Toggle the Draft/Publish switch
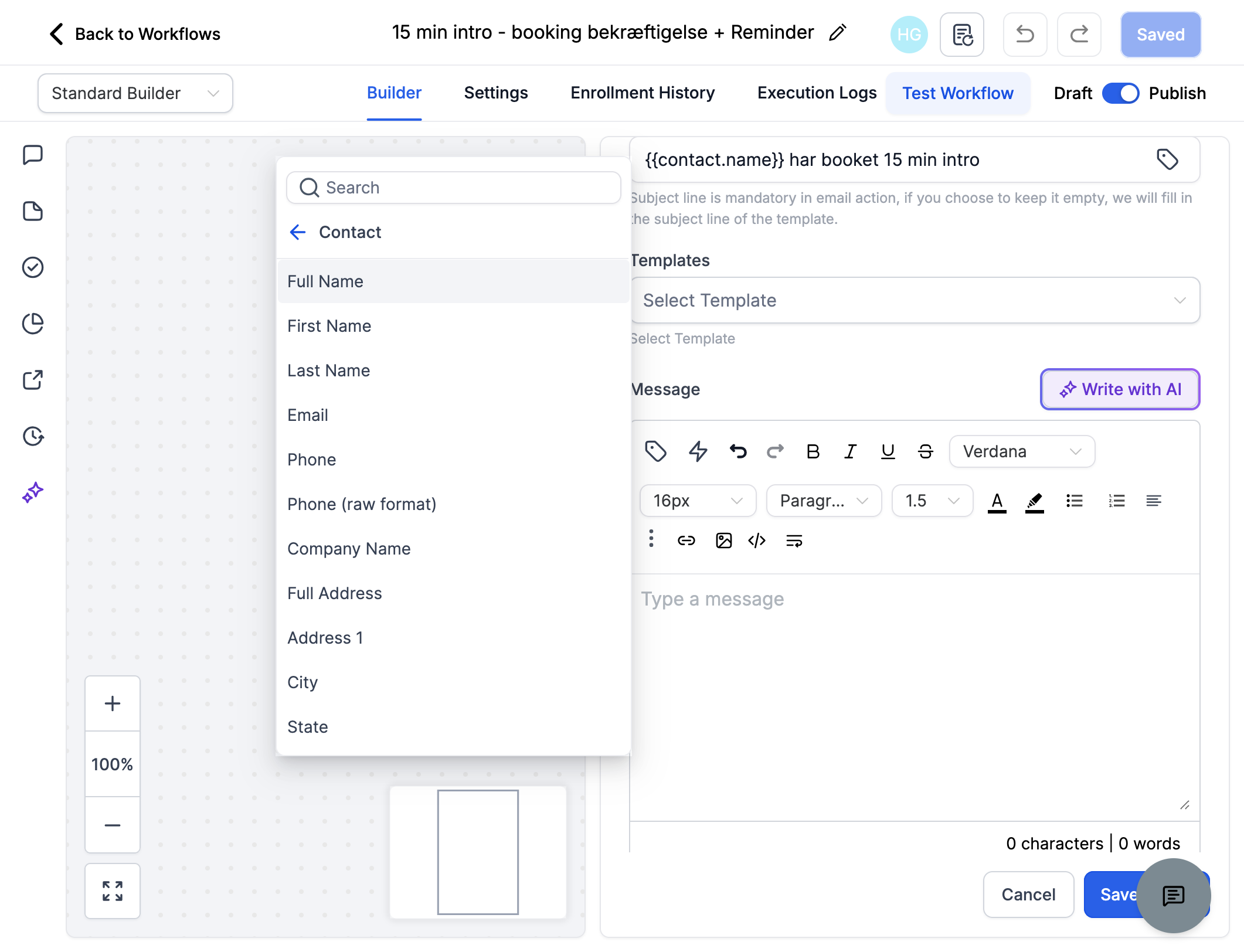Screen dimensions: 1244x952 click(1120, 93)
